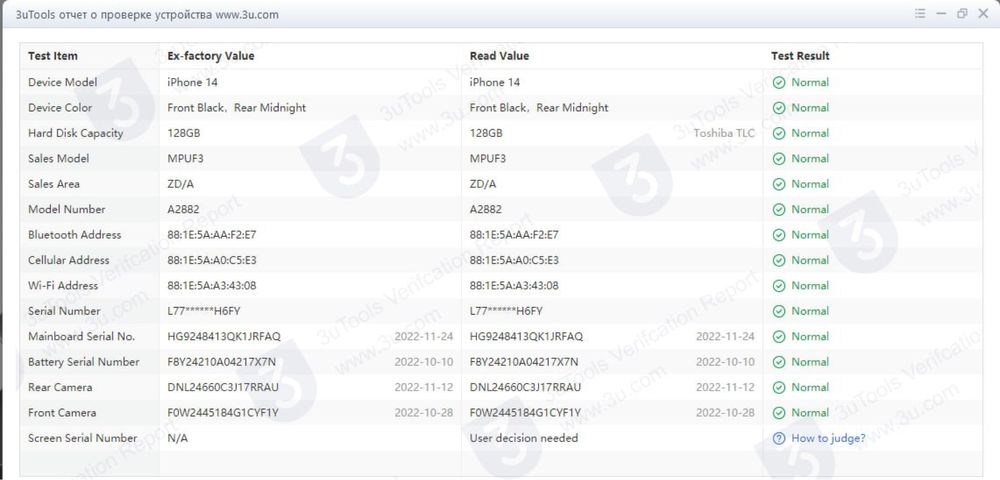This screenshot has width=1000, height=480.
Task: Select the Mainboard Serial No. row label
Action: [82, 337]
